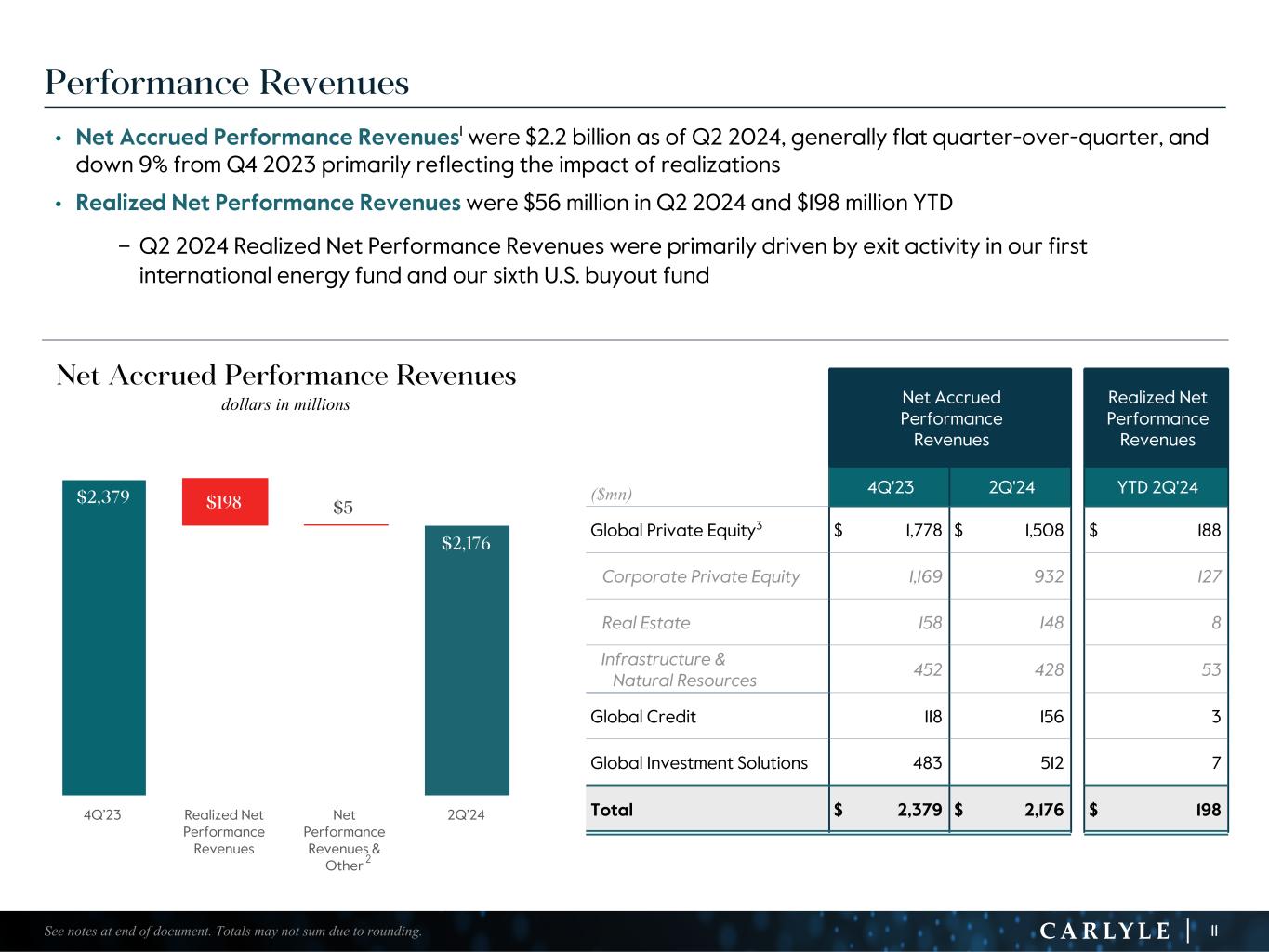
Task: Select the 4Q'23 column header in the table
Action: (889, 487)
